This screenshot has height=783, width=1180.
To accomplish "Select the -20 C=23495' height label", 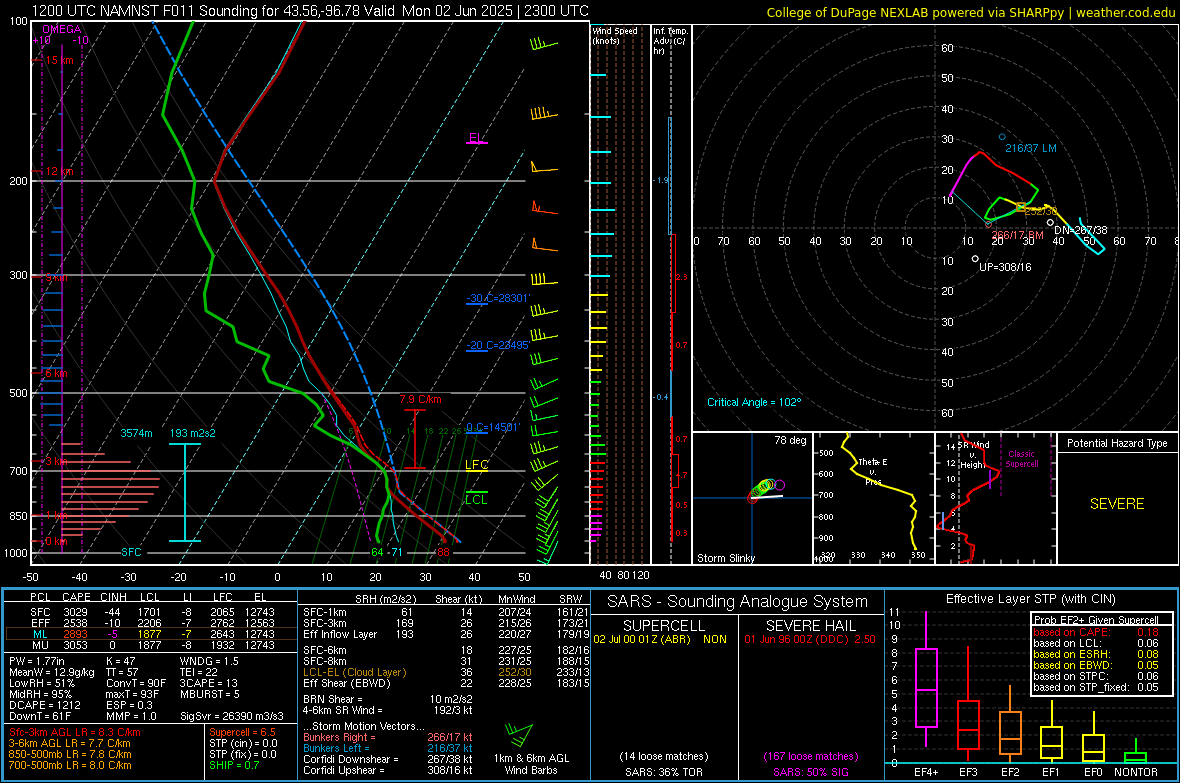I will click(x=498, y=346).
